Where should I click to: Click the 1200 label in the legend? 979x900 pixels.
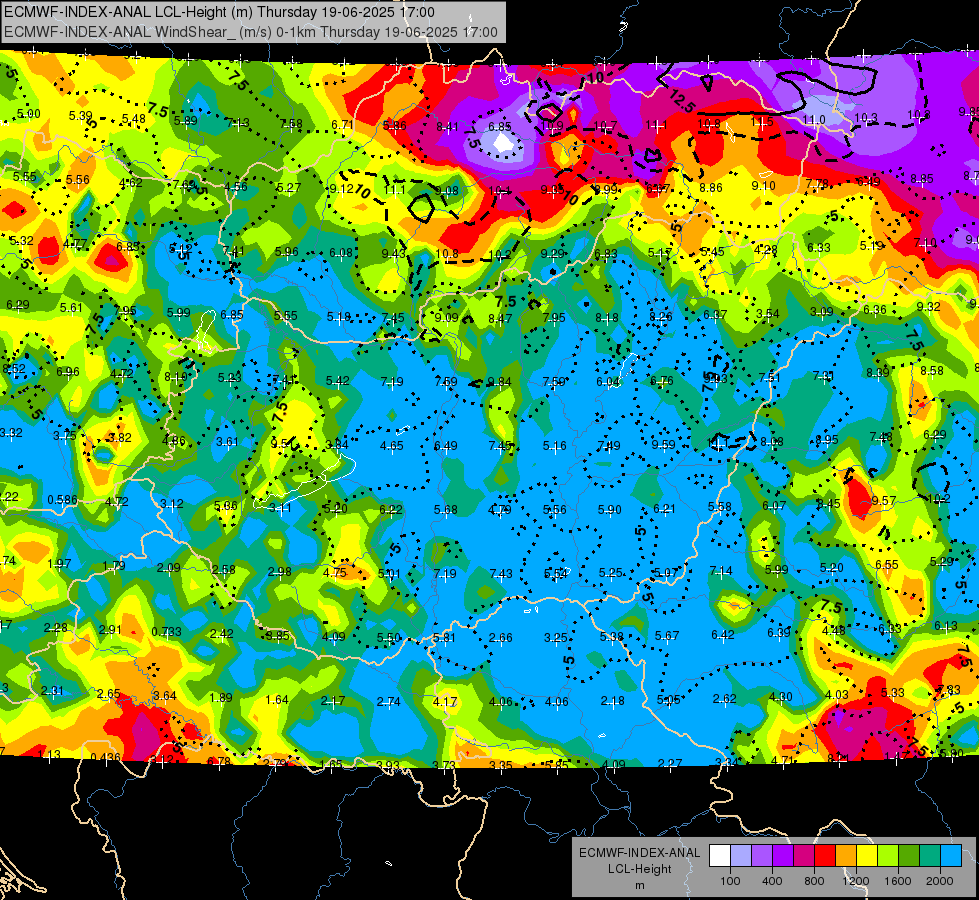pyautogui.click(x=855, y=881)
